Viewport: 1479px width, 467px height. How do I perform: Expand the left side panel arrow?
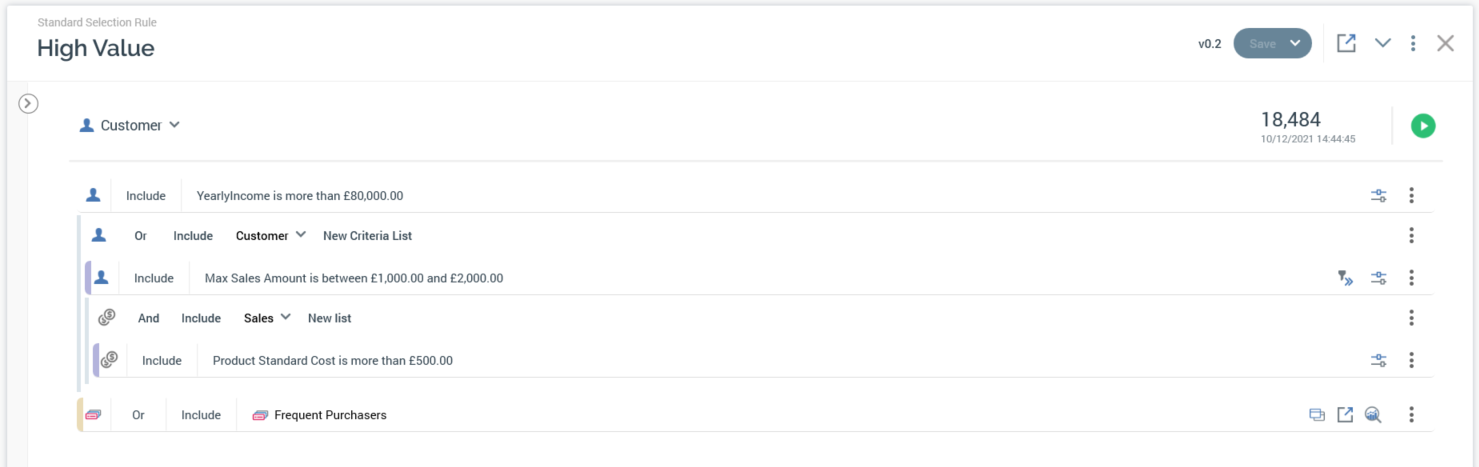point(28,102)
